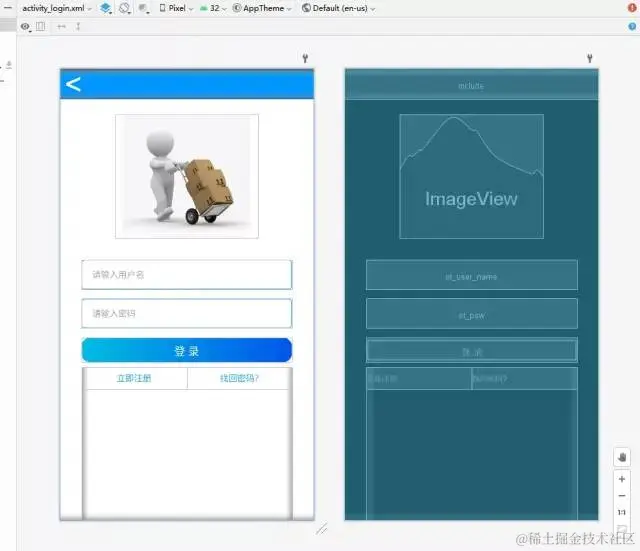
Task: Click the 找回密码? recover password link
Action: tap(239, 378)
